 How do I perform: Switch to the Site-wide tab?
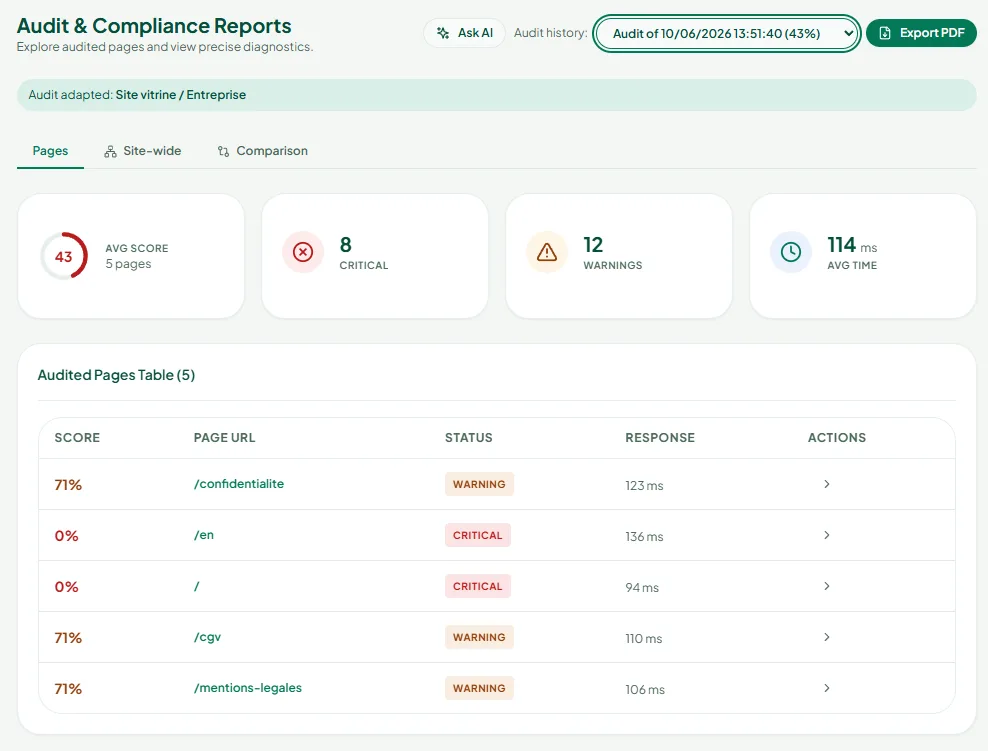(x=143, y=151)
